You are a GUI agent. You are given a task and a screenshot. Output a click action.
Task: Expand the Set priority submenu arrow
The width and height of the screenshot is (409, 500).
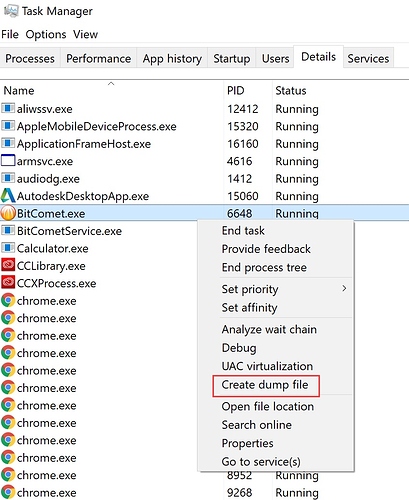[344, 288]
